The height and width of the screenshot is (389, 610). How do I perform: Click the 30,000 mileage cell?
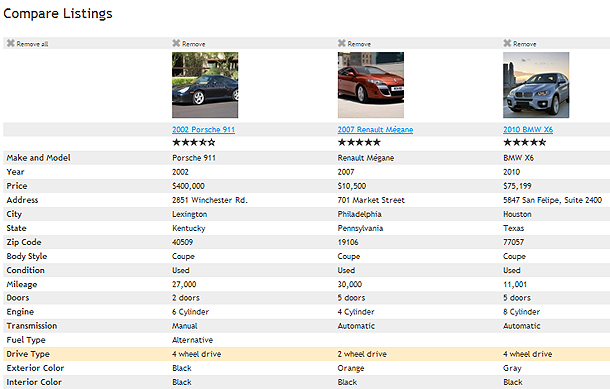pos(350,284)
